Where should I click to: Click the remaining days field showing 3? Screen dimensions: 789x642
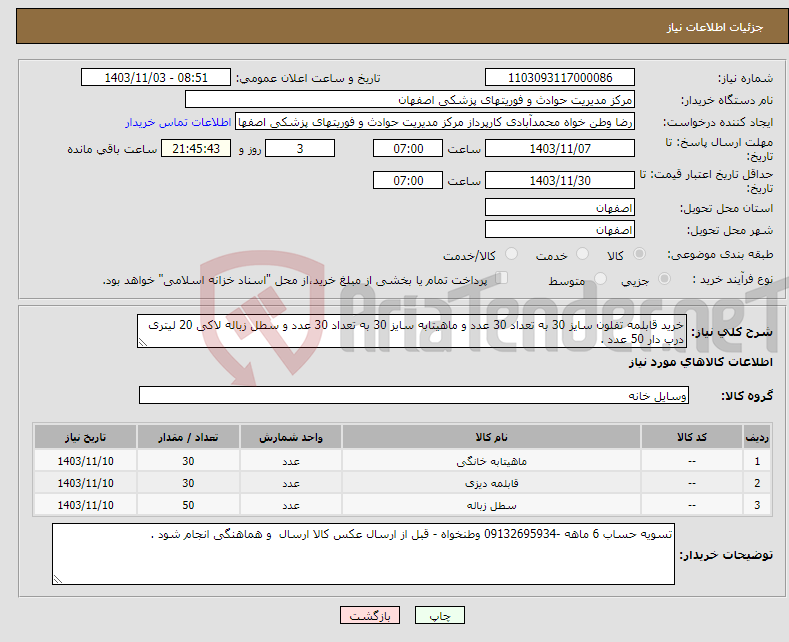pos(300,148)
